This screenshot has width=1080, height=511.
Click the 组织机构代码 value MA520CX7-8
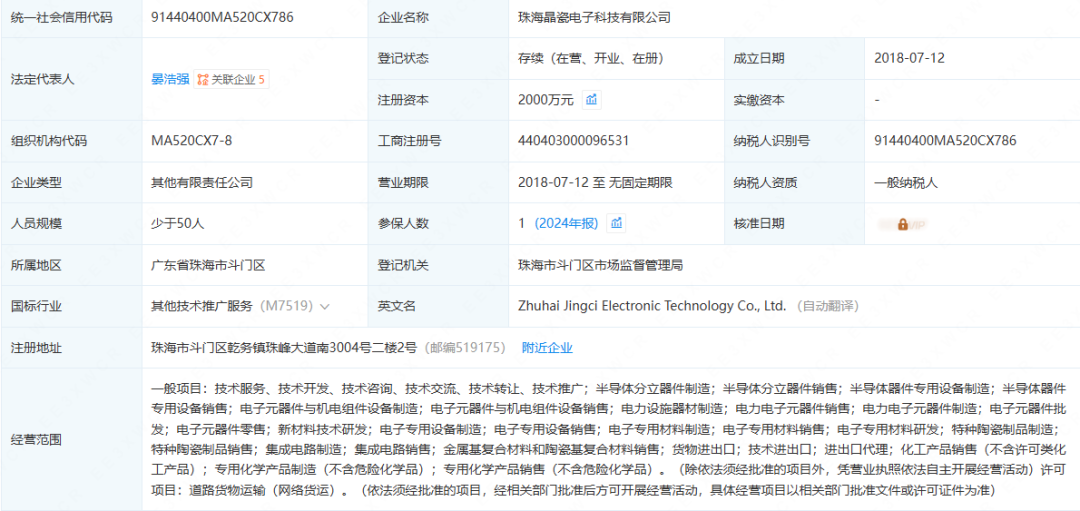(191, 141)
